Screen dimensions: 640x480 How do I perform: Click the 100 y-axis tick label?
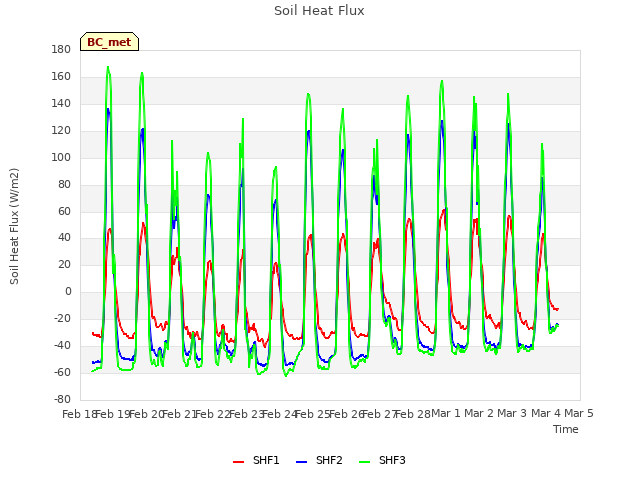click(x=61, y=158)
